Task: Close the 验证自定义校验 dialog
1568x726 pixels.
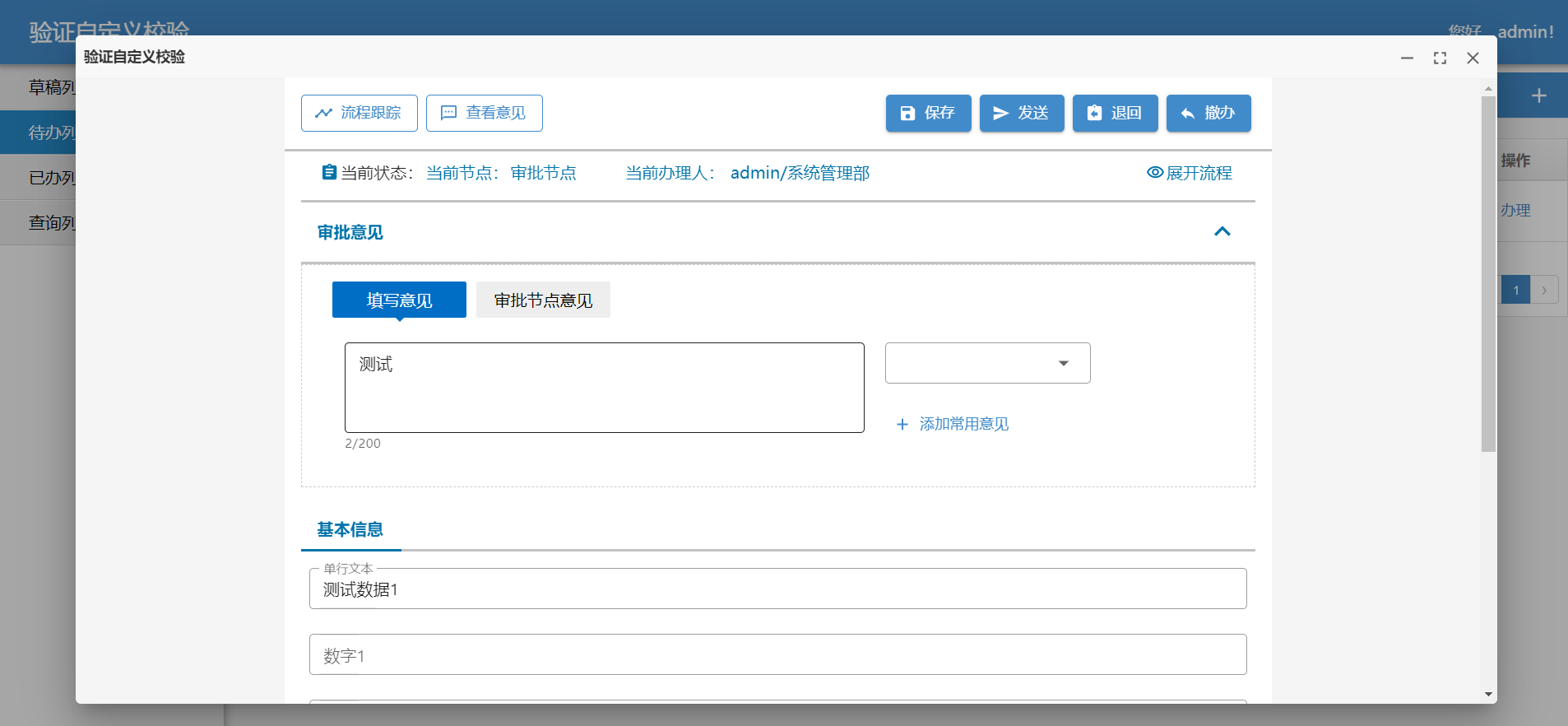Action: [x=1473, y=58]
